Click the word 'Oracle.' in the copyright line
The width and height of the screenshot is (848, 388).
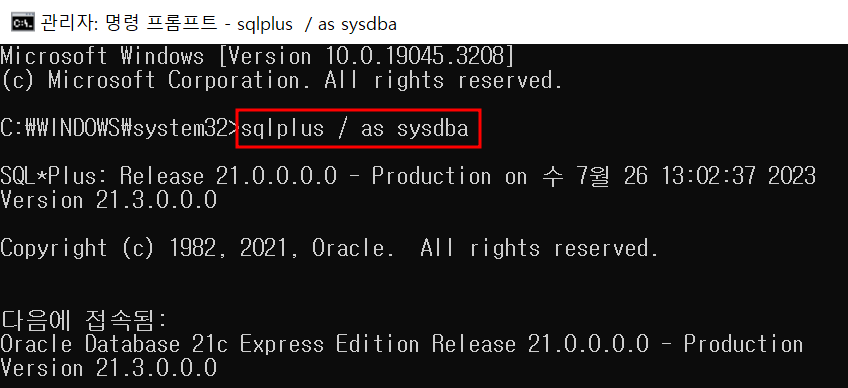[x=354, y=248]
